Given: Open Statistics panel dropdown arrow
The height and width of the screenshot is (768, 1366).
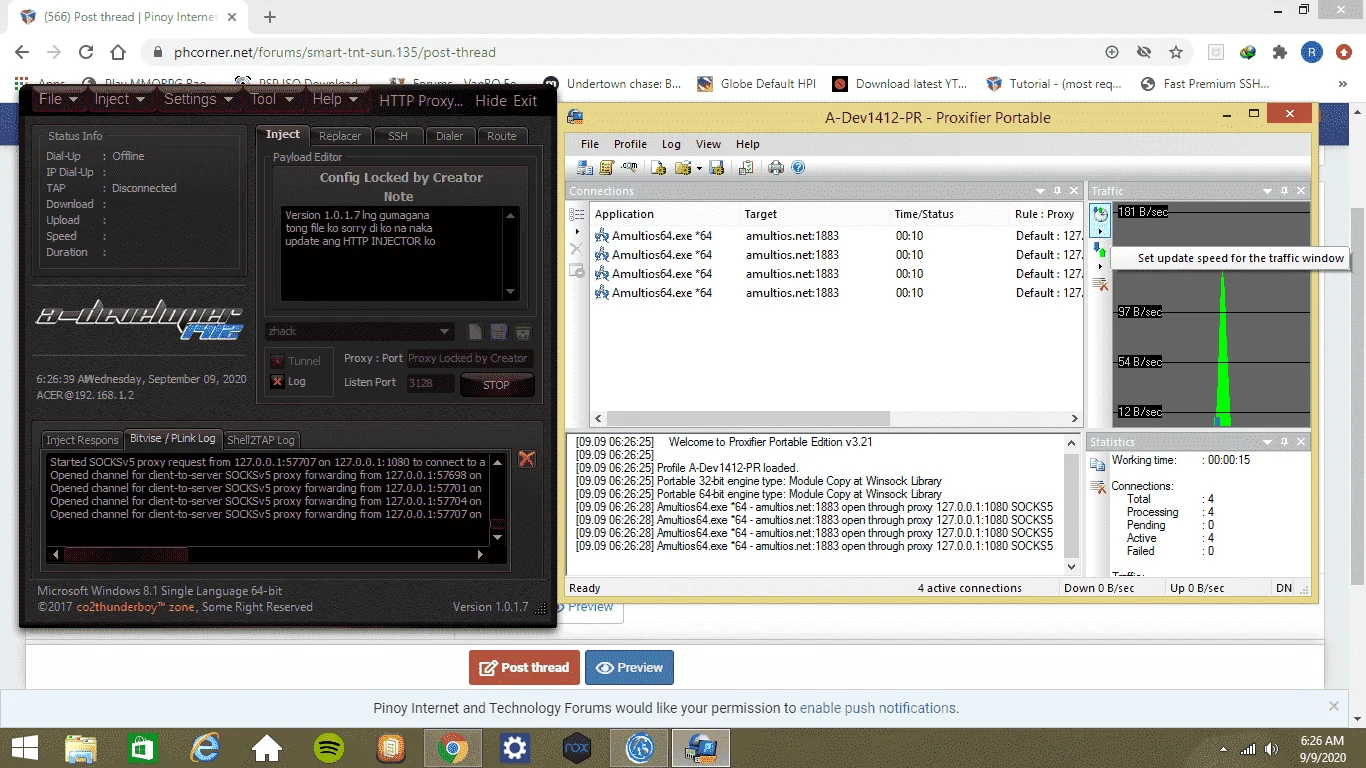Looking at the screenshot, I should (x=1268, y=442).
